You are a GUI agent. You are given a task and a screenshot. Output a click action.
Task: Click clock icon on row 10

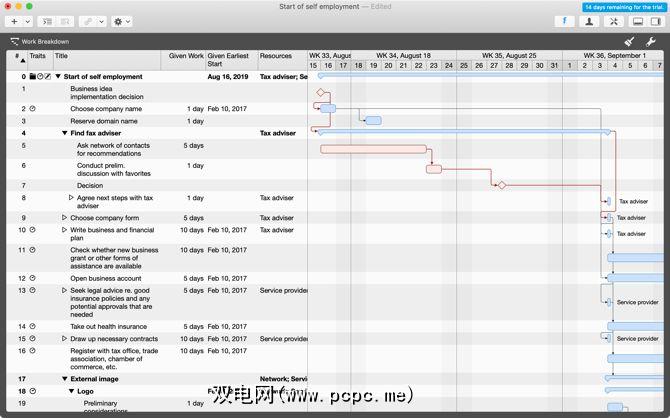click(x=32, y=230)
